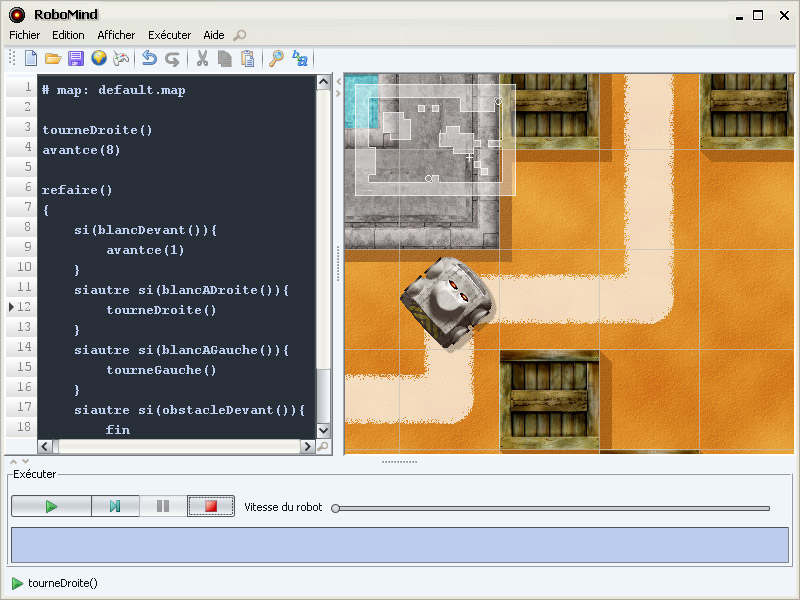The width and height of the screenshot is (800, 600).
Task: Click the toolbar drag handle grip
Action: coord(12,58)
